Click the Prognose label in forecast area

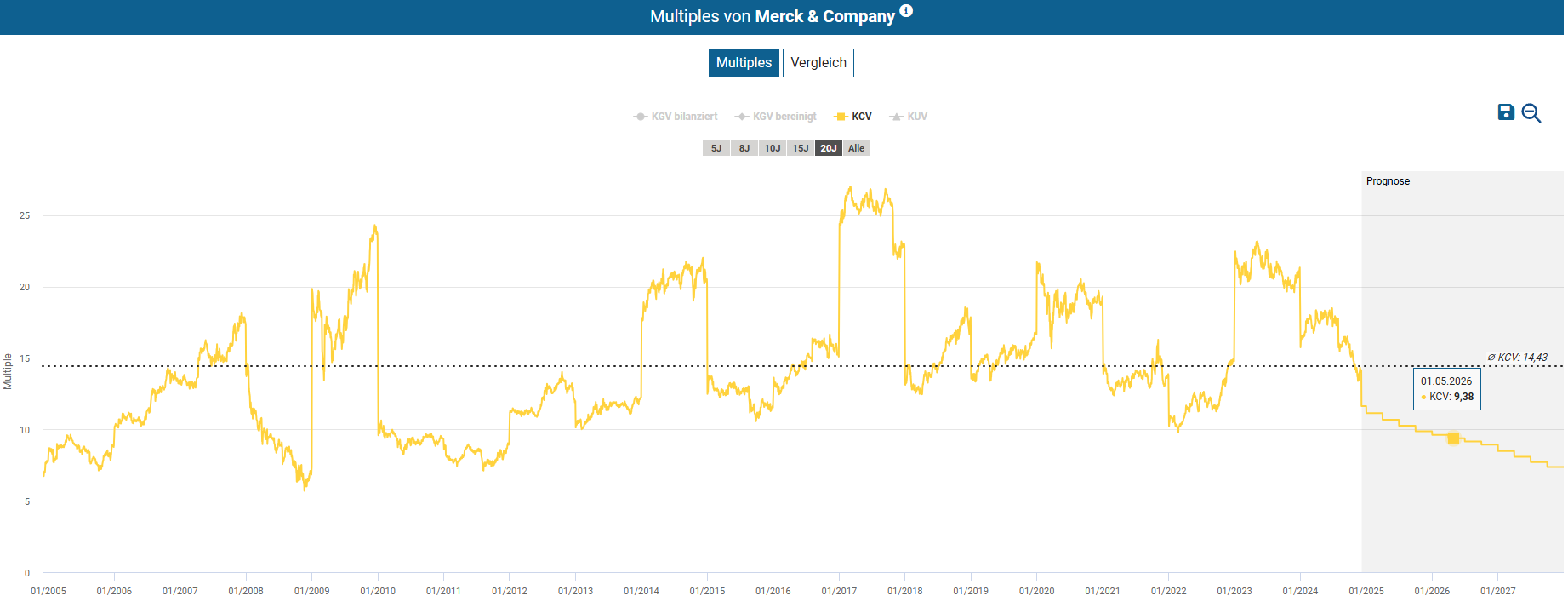click(1388, 181)
